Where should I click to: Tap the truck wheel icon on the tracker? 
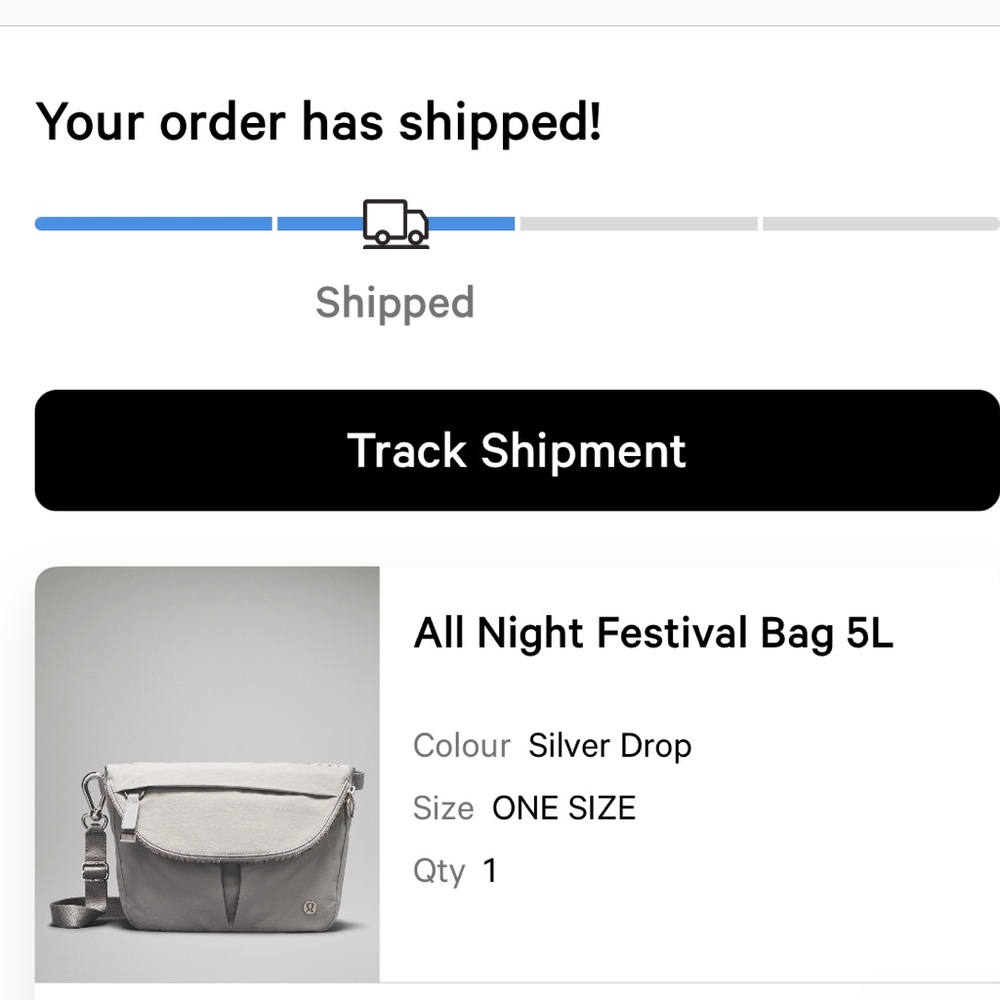pyautogui.click(x=383, y=238)
